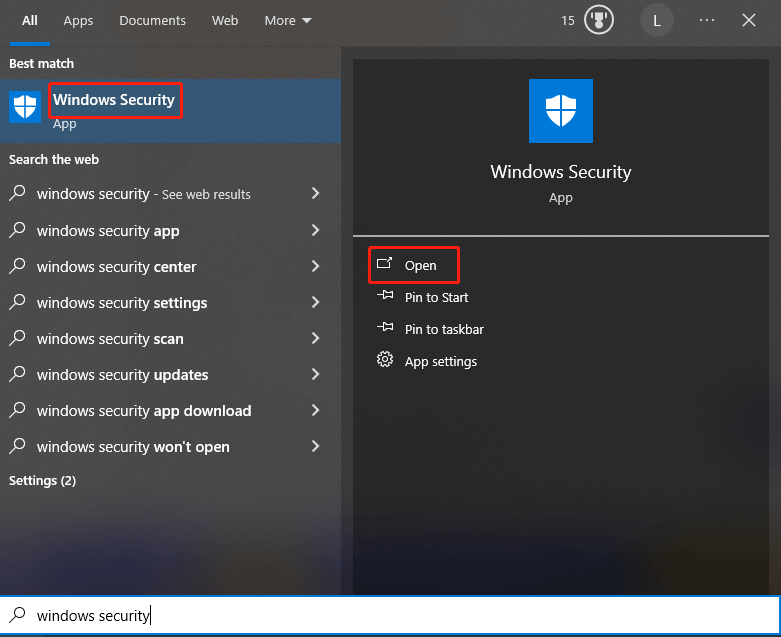Viewport: 781px width, 637px height.
Task: Click the Open icon in the actions list
Action: tap(385, 264)
